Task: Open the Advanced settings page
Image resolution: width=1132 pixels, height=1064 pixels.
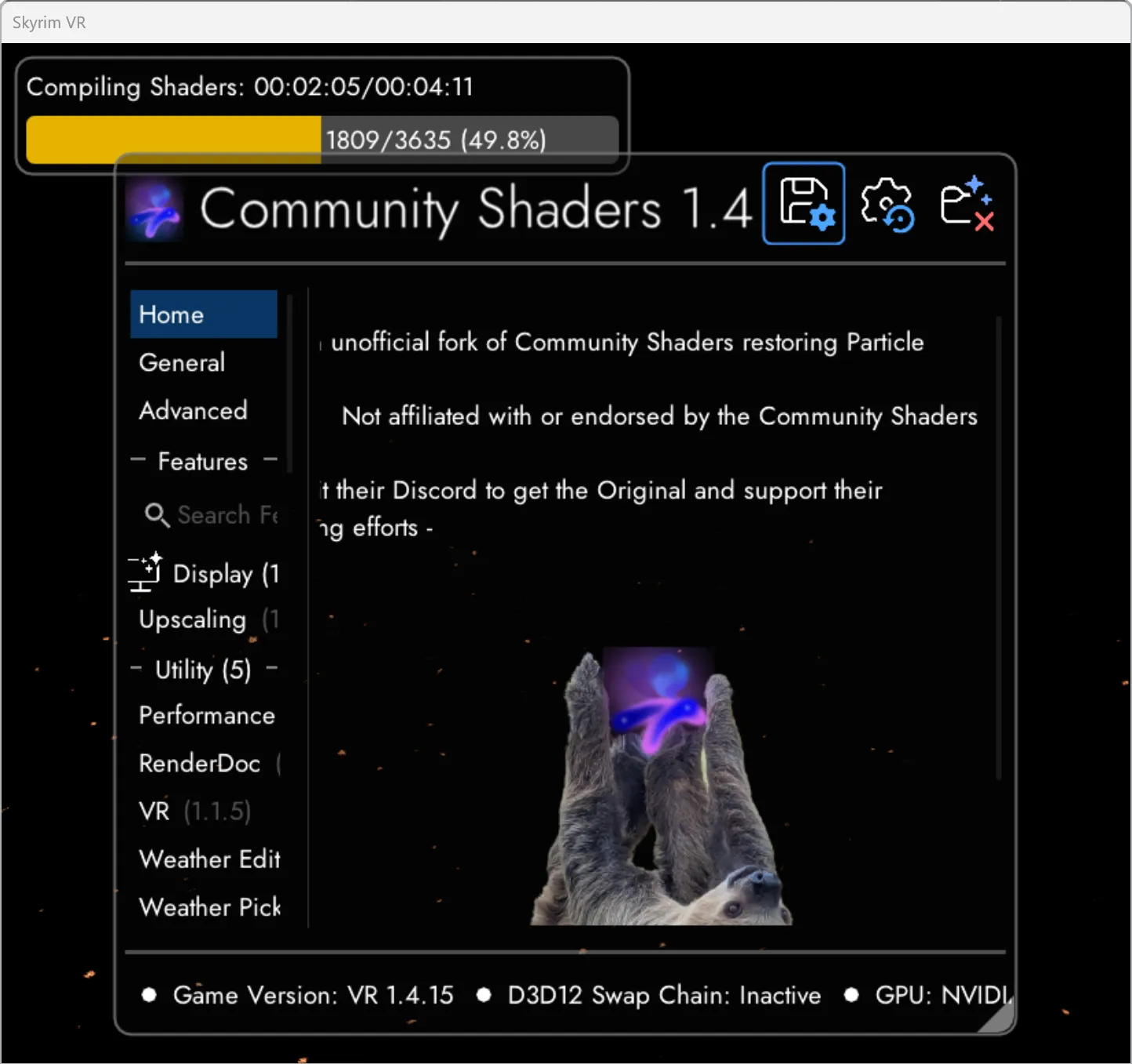Action: (x=193, y=411)
